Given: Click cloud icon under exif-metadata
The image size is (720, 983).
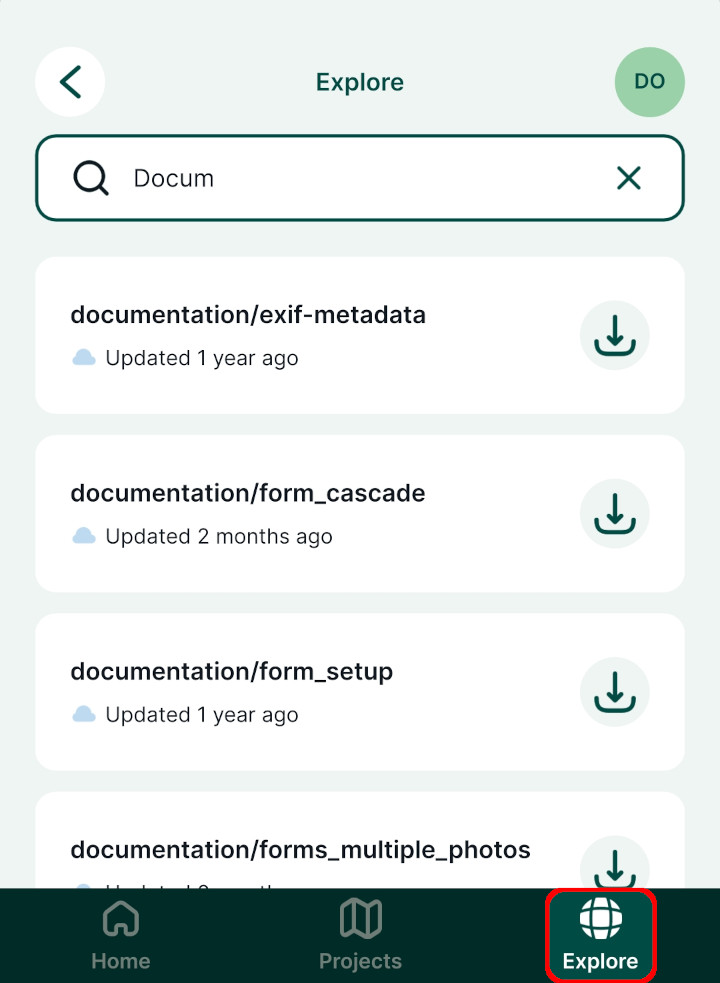Looking at the screenshot, I should coord(84,358).
